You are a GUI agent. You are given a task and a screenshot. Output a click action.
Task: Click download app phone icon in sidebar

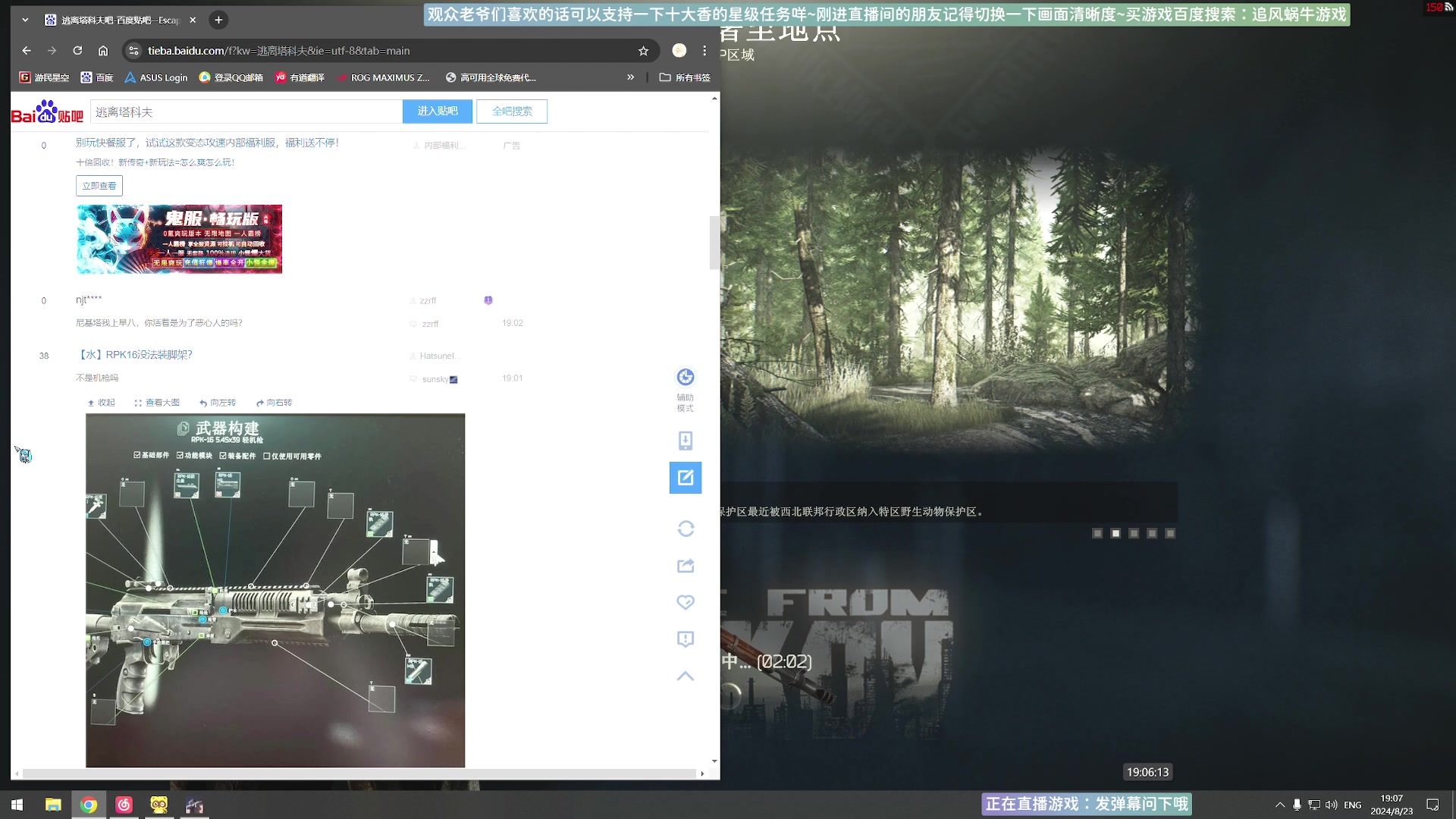pos(686,441)
